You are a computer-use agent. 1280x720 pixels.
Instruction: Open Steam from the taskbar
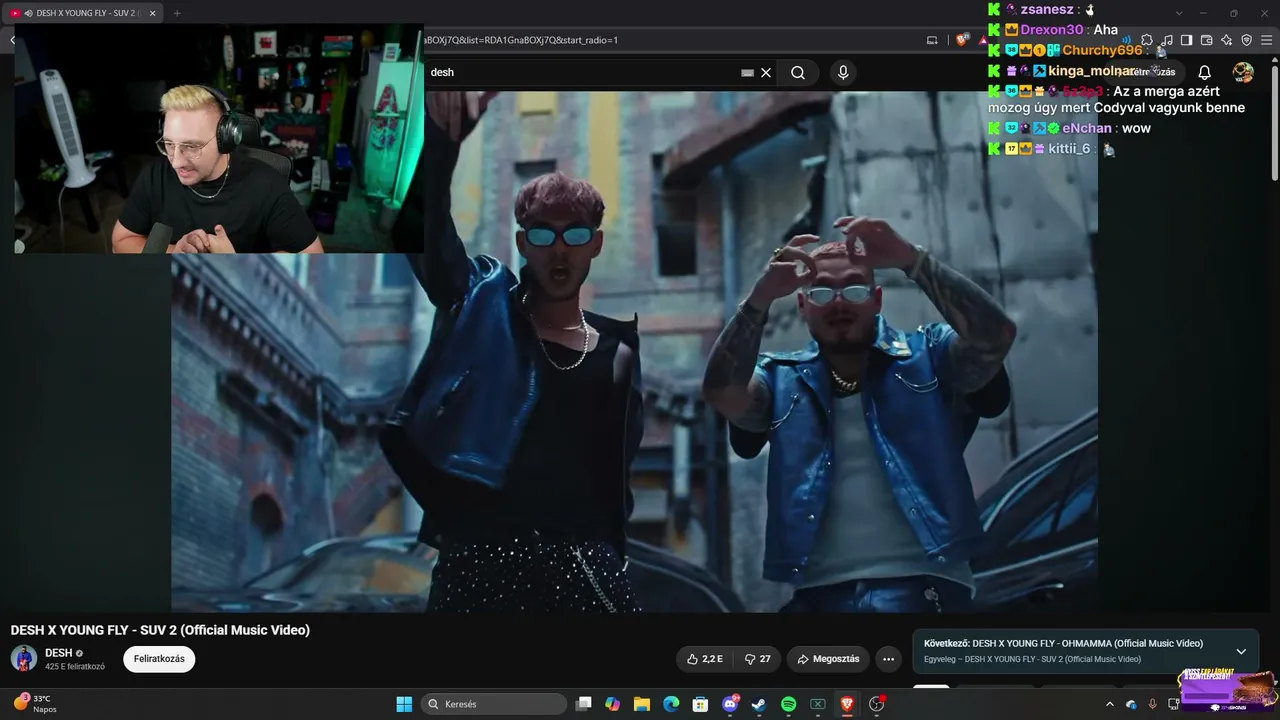click(759, 704)
